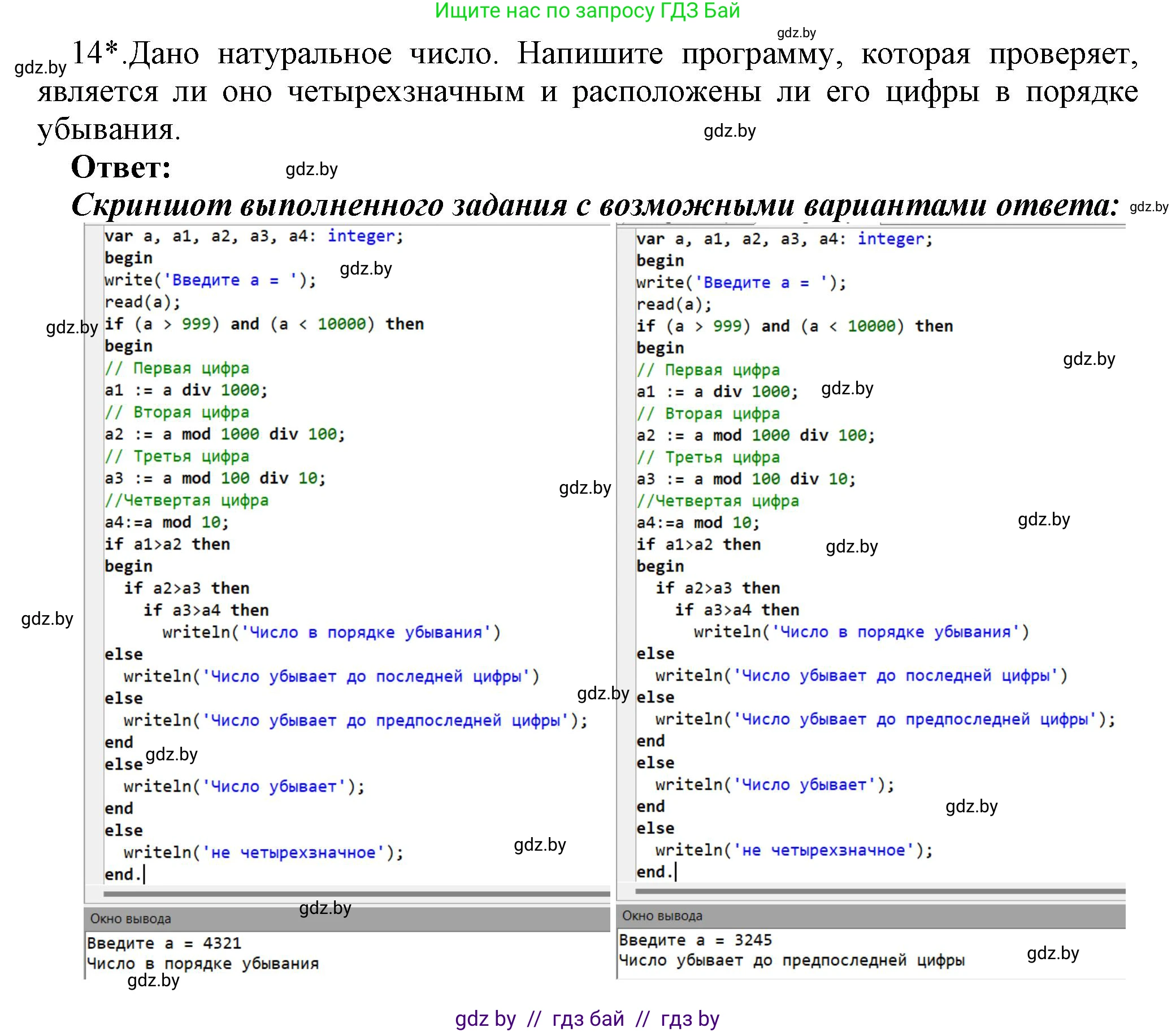Click the right editor horizontal scrollbar
The image size is (1176, 1032).
(x=880, y=892)
